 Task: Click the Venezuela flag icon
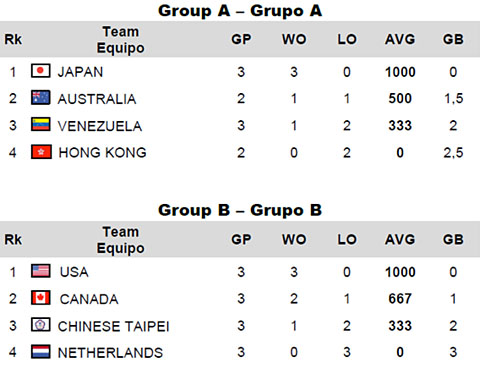coord(41,124)
